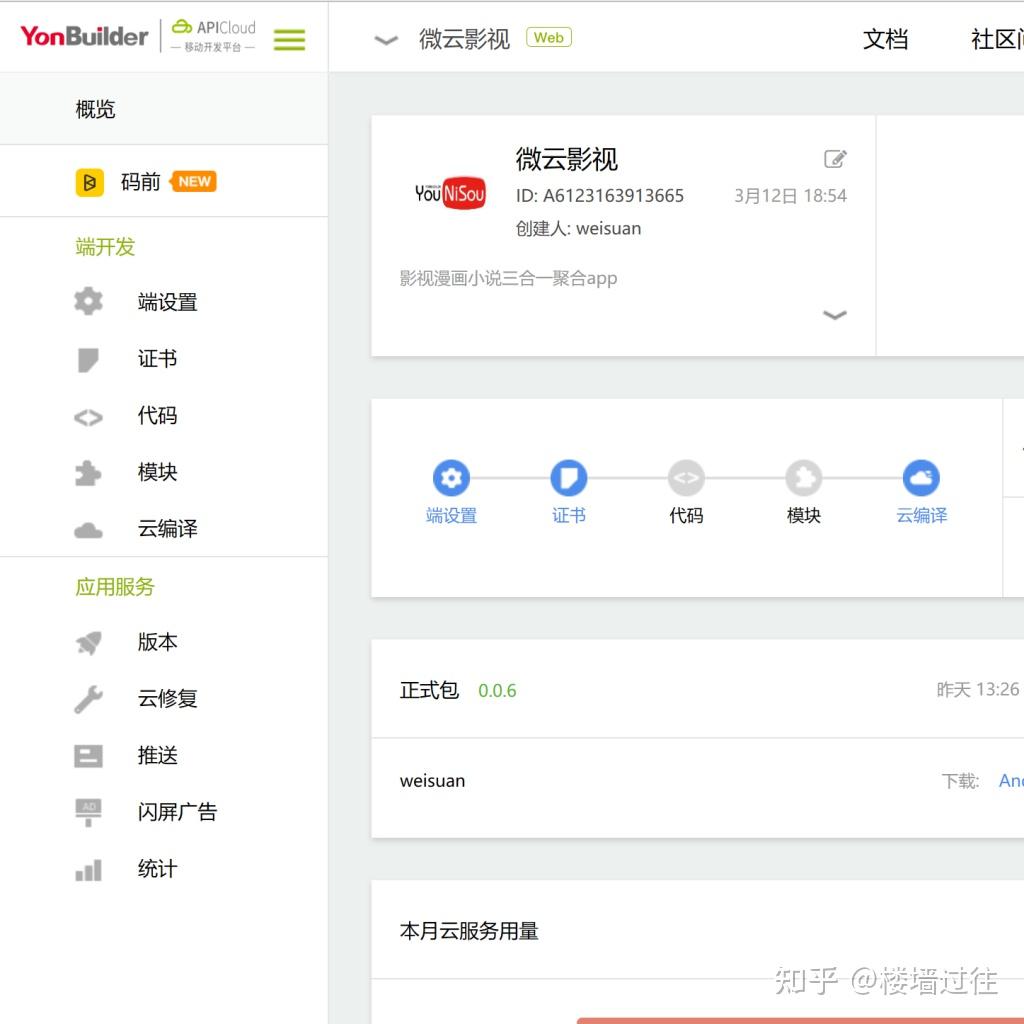The width and height of the screenshot is (1024, 1024).
Task: Select the 模块 puzzle icon in the workflow
Action: [x=803, y=477]
